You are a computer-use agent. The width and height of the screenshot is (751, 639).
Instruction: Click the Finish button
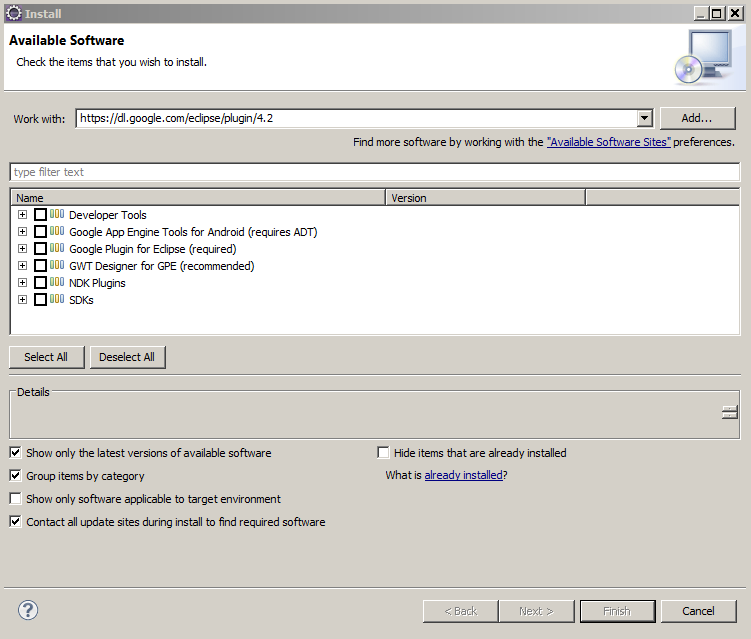[x=617, y=611]
